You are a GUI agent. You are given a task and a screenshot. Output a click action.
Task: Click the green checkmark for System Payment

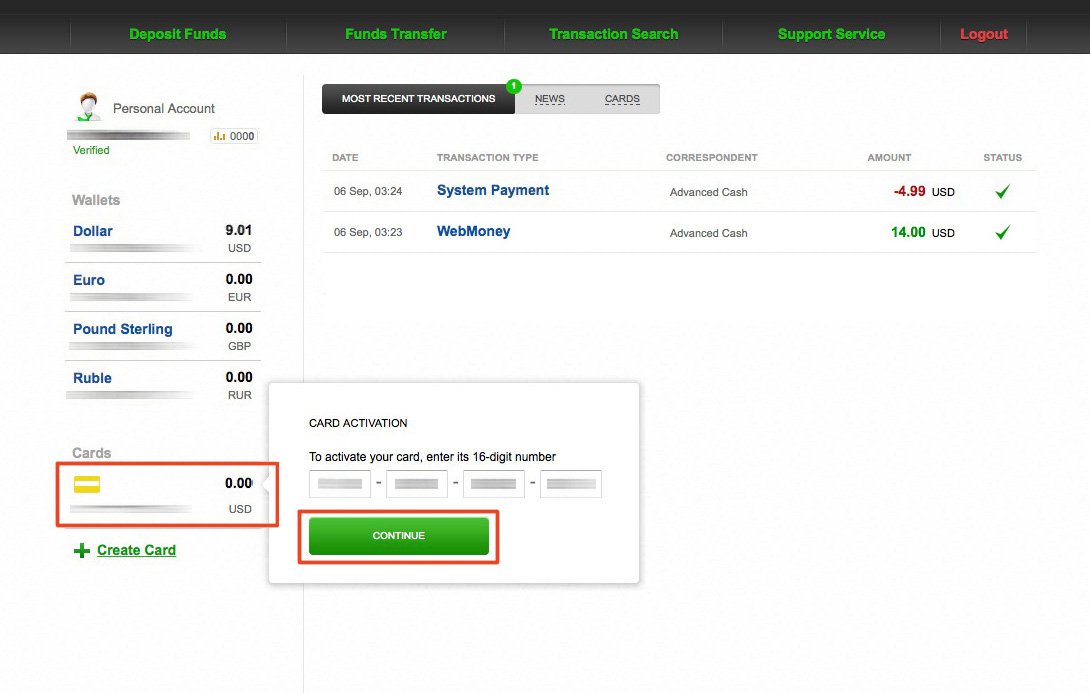[1002, 191]
